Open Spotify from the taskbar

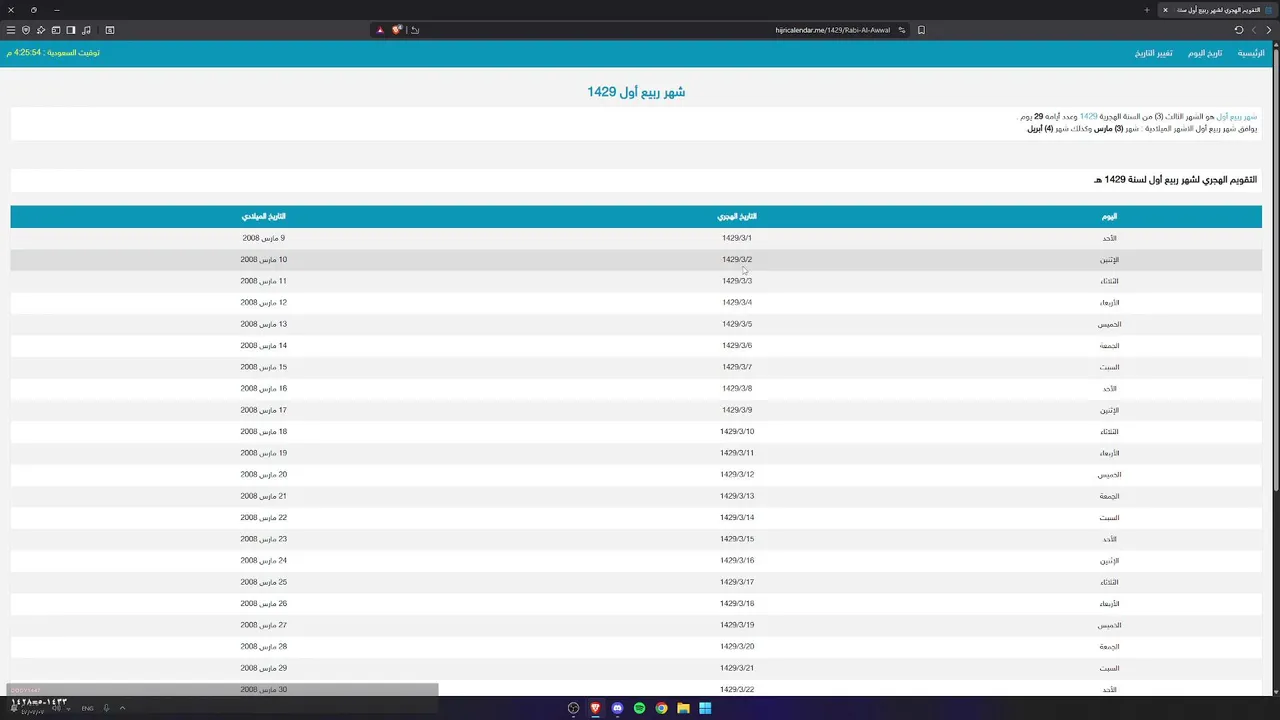click(x=639, y=708)
